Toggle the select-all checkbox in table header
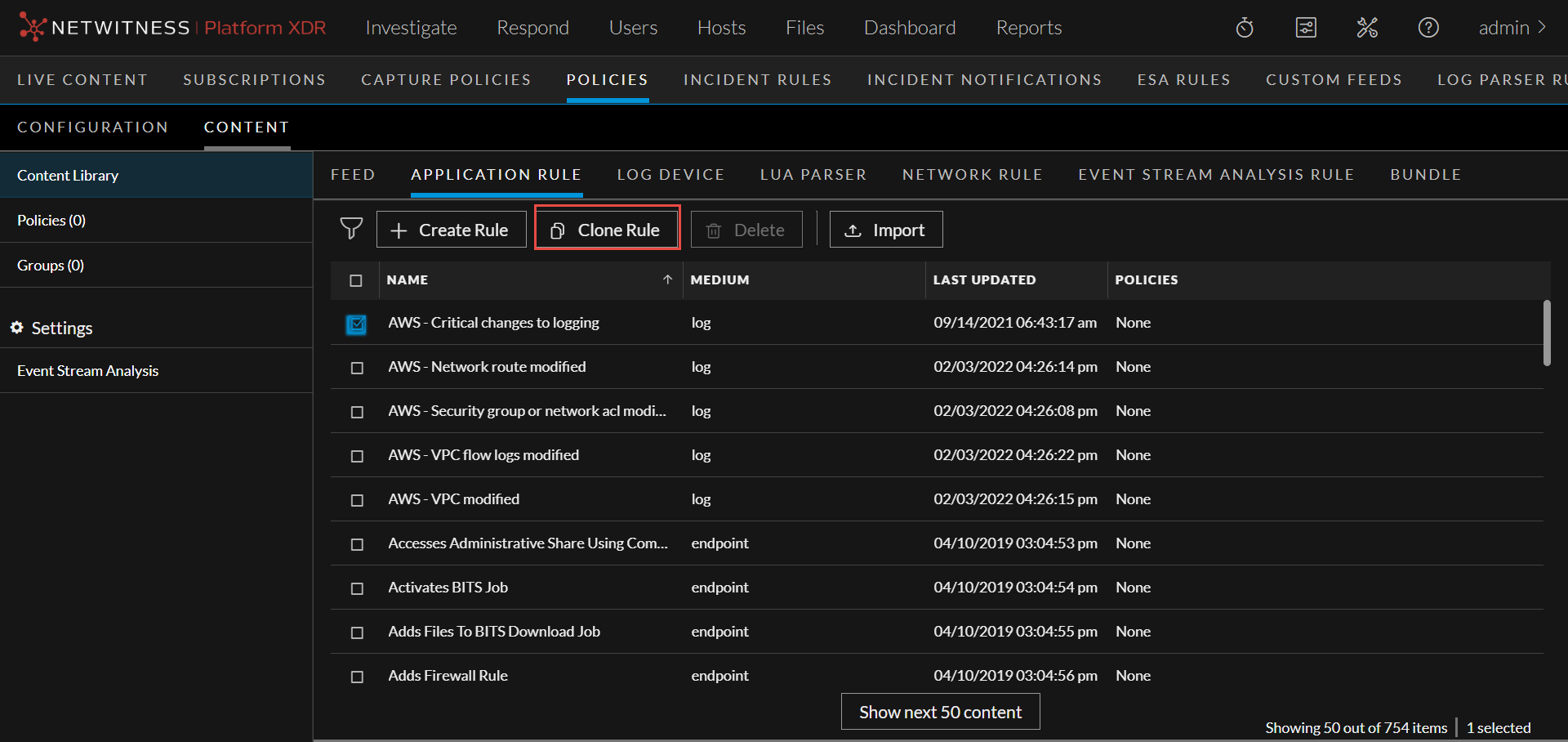The height and width of the screenshot is (742, 1568). coord(356,280)
